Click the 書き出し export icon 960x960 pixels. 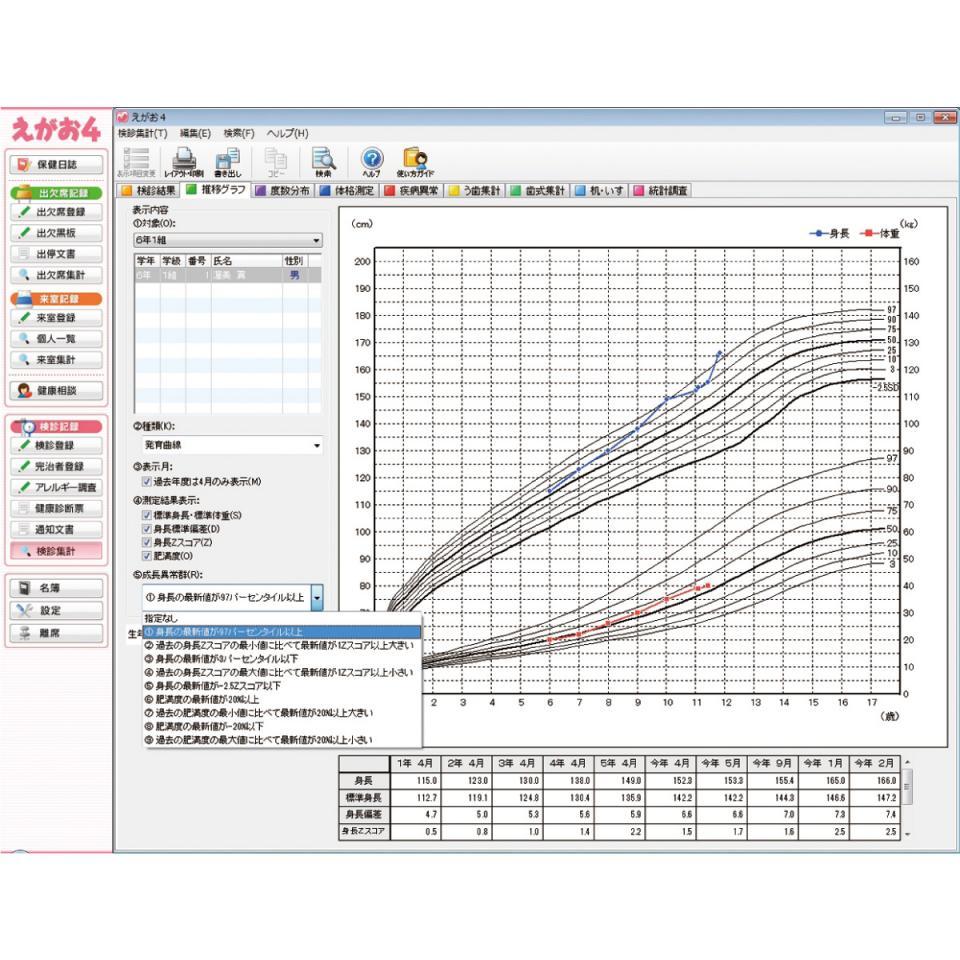point(228,162)
